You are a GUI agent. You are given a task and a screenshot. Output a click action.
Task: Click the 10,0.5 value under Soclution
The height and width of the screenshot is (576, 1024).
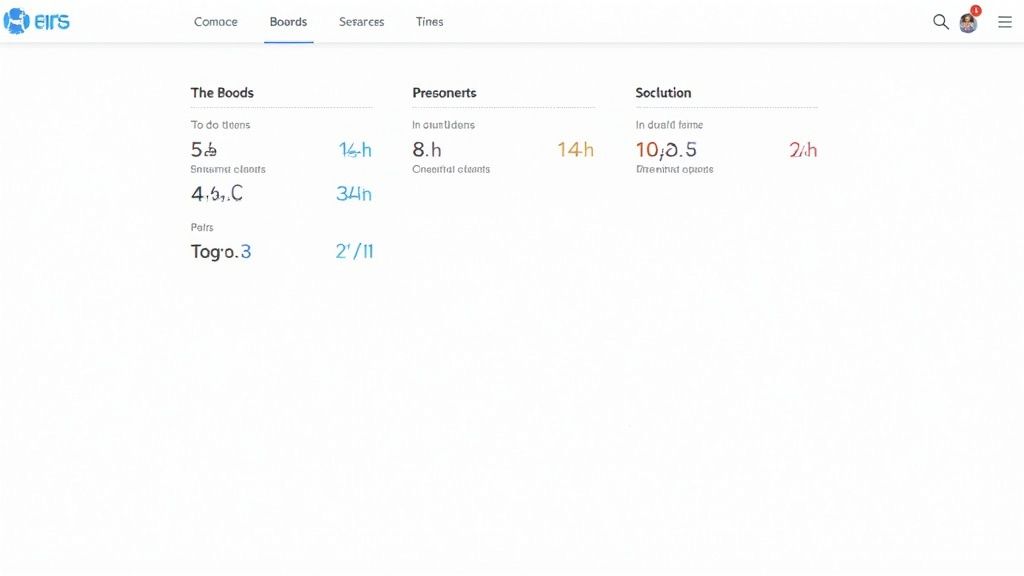pyautogui.click(x=666, y=150)
